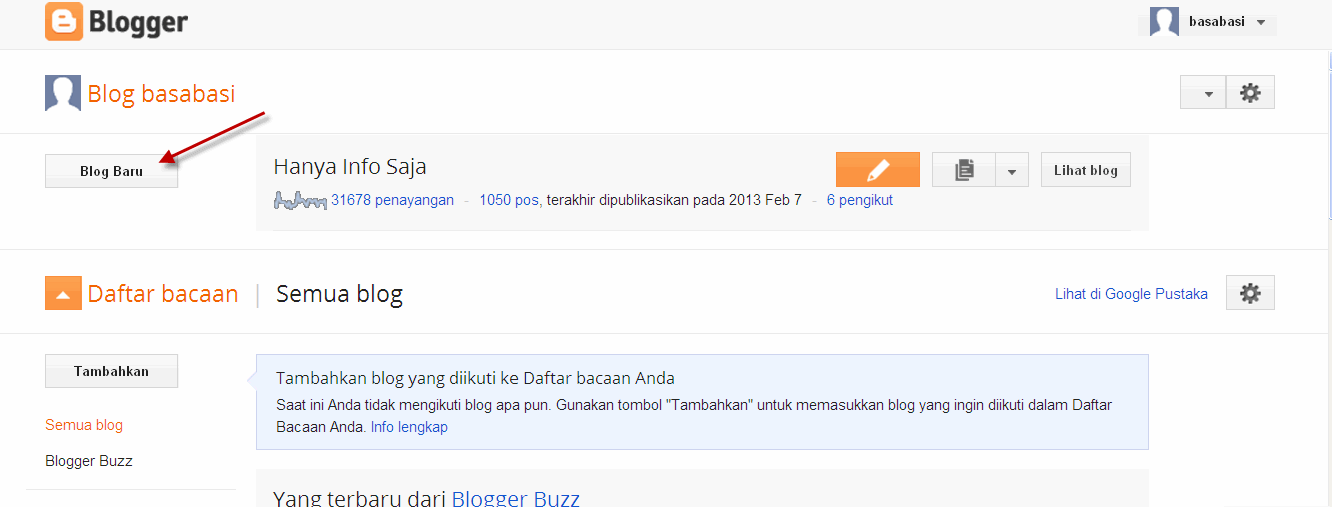The height and width of the screenshot is (507, 1332).
Task: Select the Semua blog heading tab
Action: (339, 294)
